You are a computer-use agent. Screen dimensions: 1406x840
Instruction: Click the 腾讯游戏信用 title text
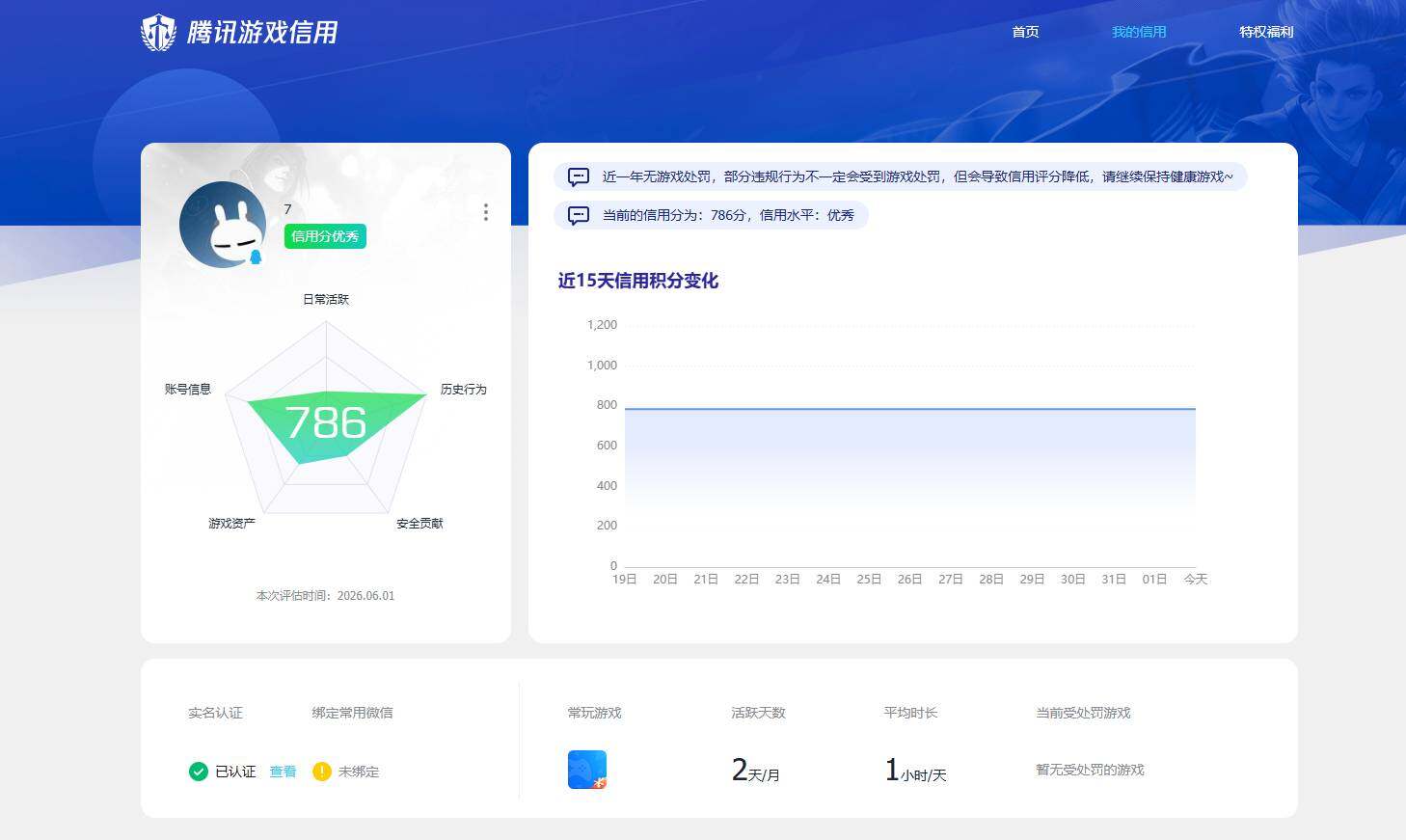point(262,33)
